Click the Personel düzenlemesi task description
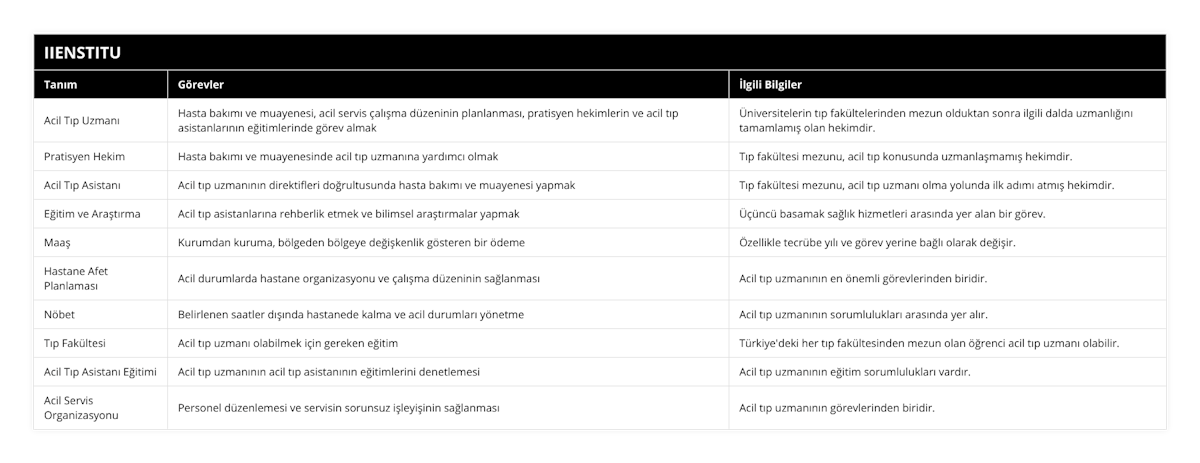Viewport: 1200px width, 463px height. pos(339,408)
